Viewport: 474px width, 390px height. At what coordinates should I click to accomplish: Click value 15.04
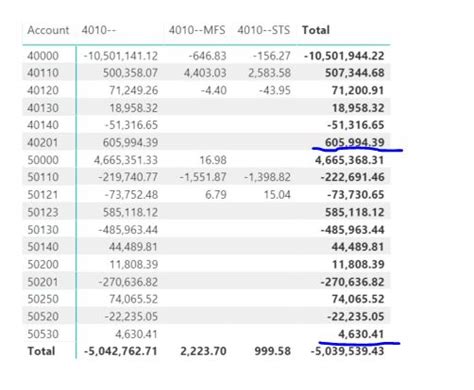[x=277, y=195]
